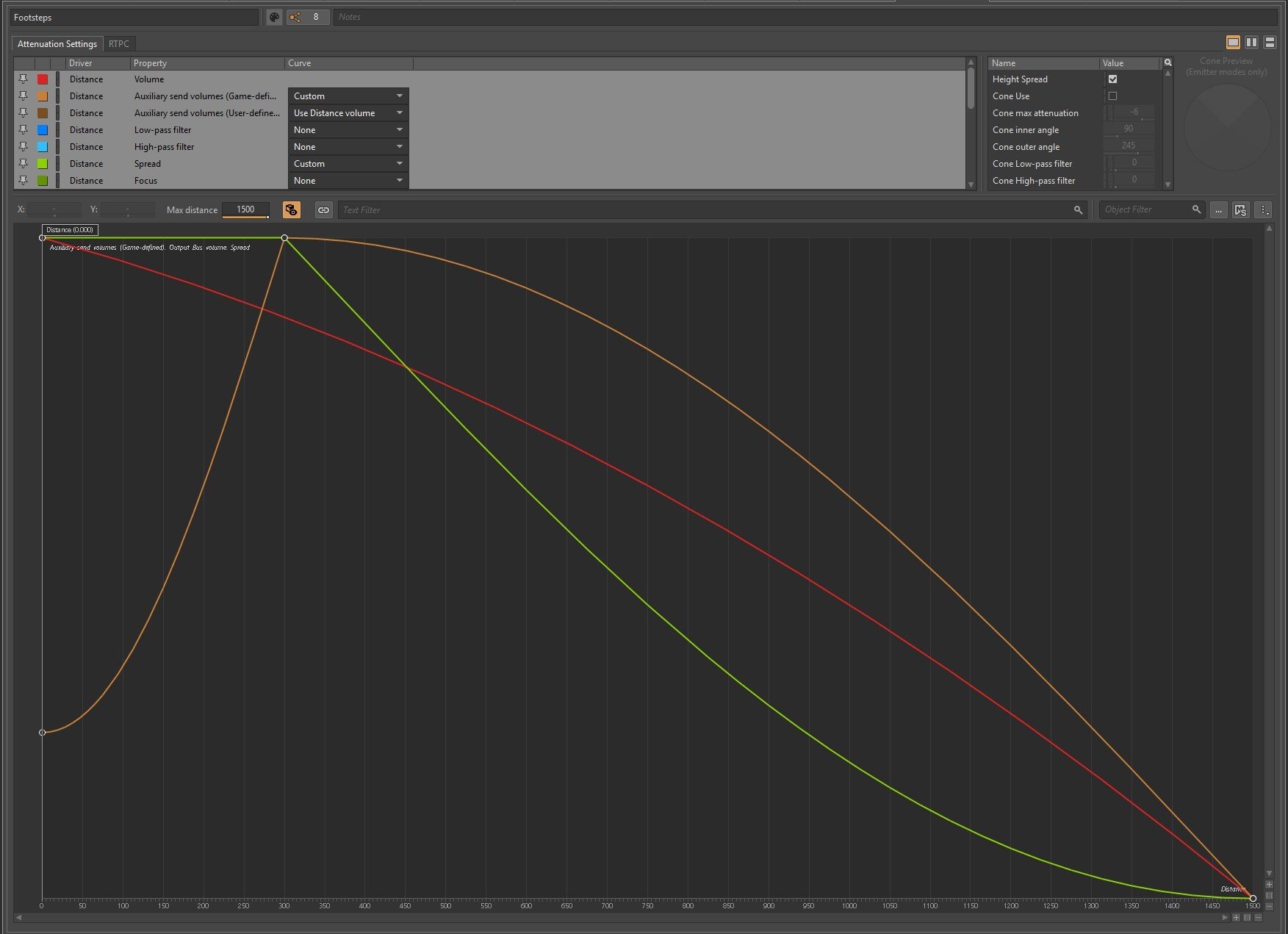Click the magnifier inside the Object Filter field
Viewport: 1288px width, 934px height.
(1195, 209)
